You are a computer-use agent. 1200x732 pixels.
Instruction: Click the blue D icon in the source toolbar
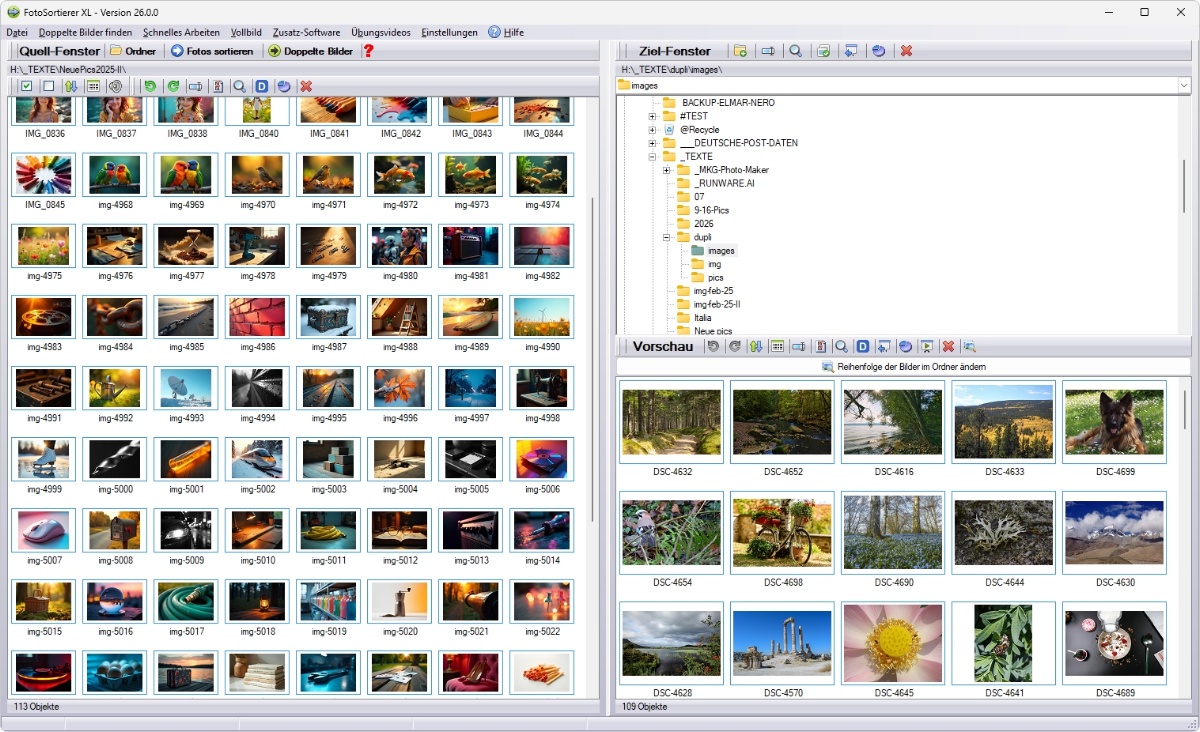pos(262,87)
